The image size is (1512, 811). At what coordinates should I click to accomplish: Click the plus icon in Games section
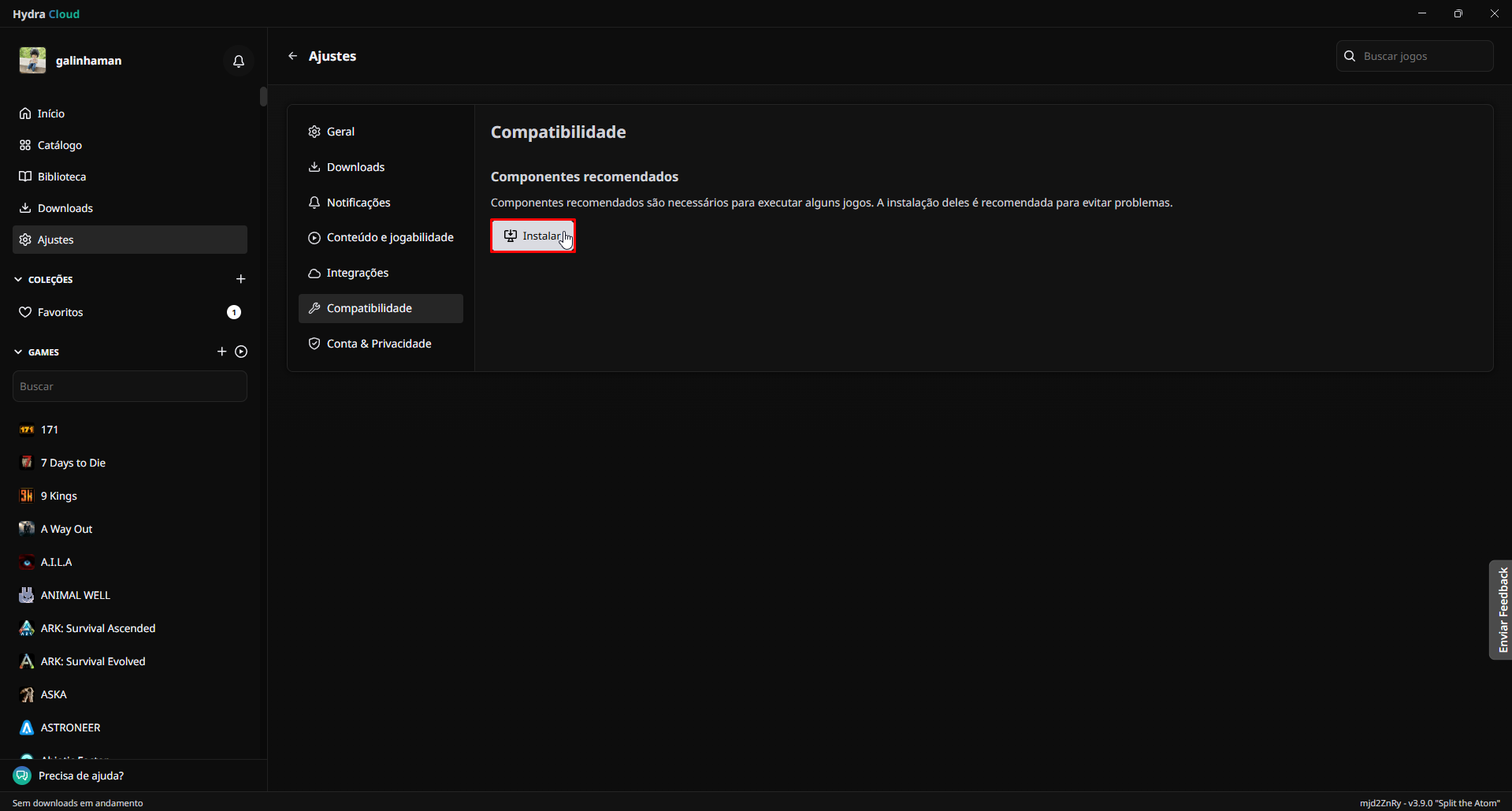click(221, 352)
